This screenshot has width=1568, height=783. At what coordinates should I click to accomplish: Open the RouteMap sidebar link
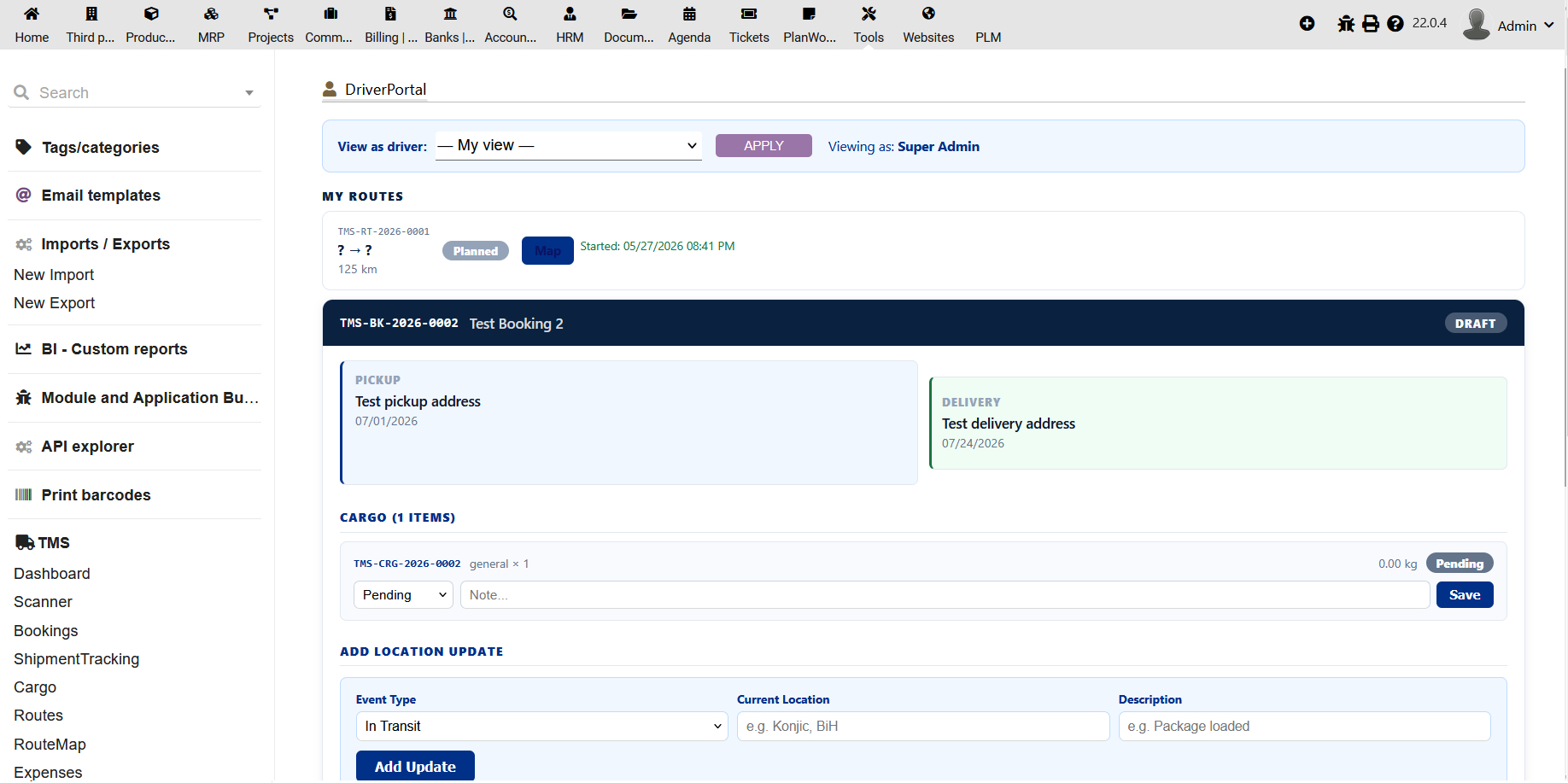coord(50,745)
